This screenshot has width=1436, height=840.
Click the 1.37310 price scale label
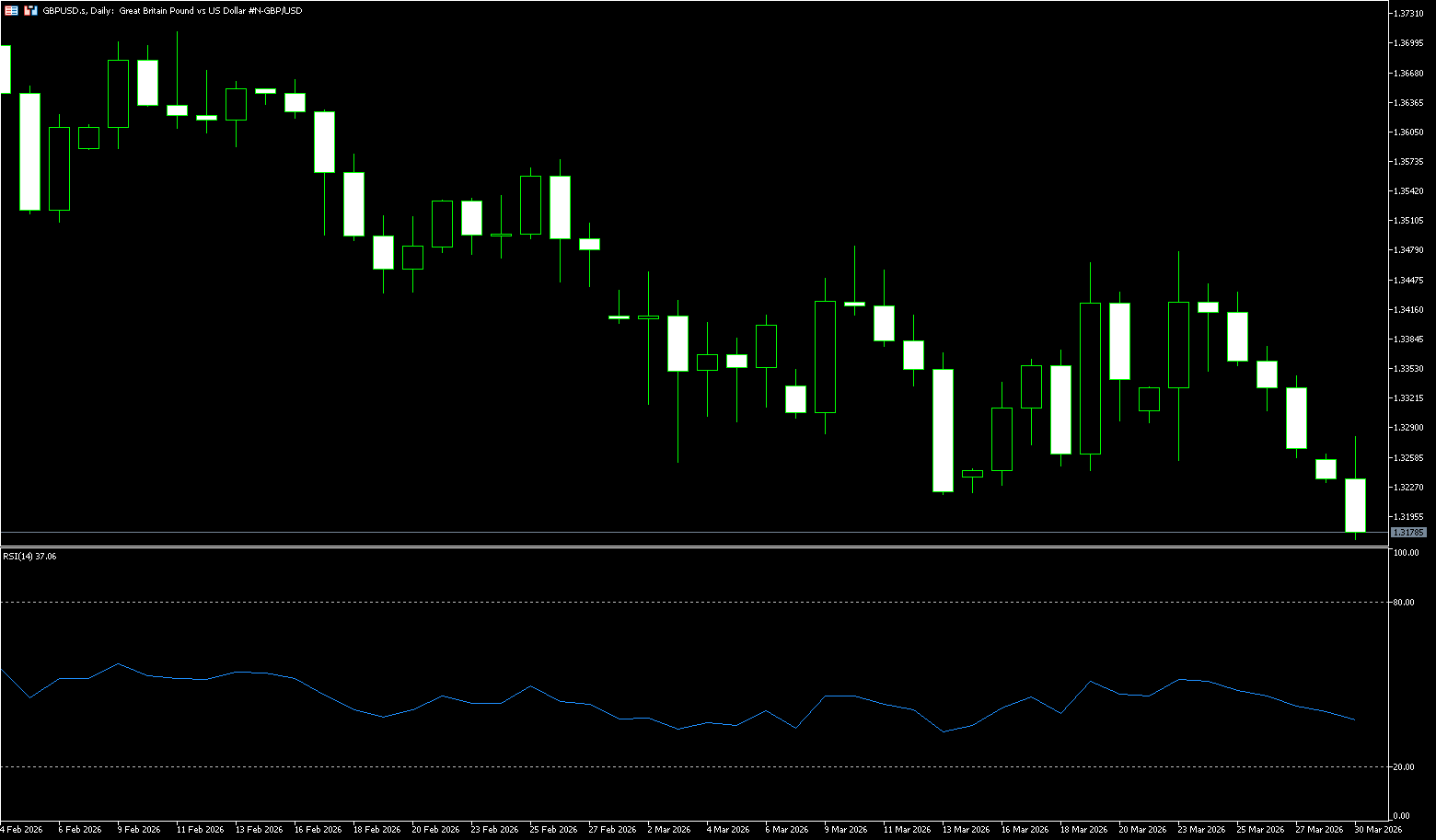point(1408,14)
